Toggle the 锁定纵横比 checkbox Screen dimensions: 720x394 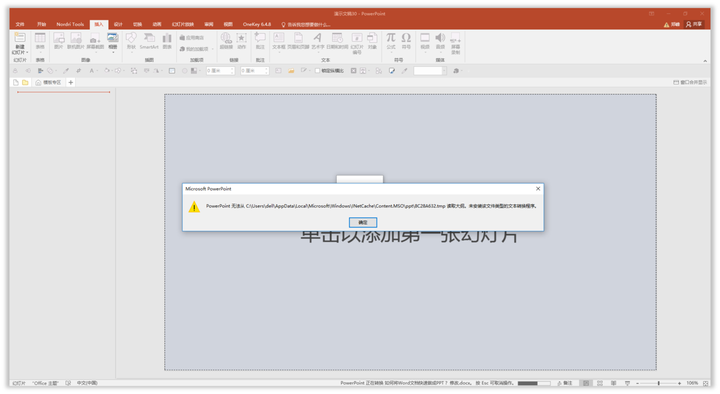(317, 71)
